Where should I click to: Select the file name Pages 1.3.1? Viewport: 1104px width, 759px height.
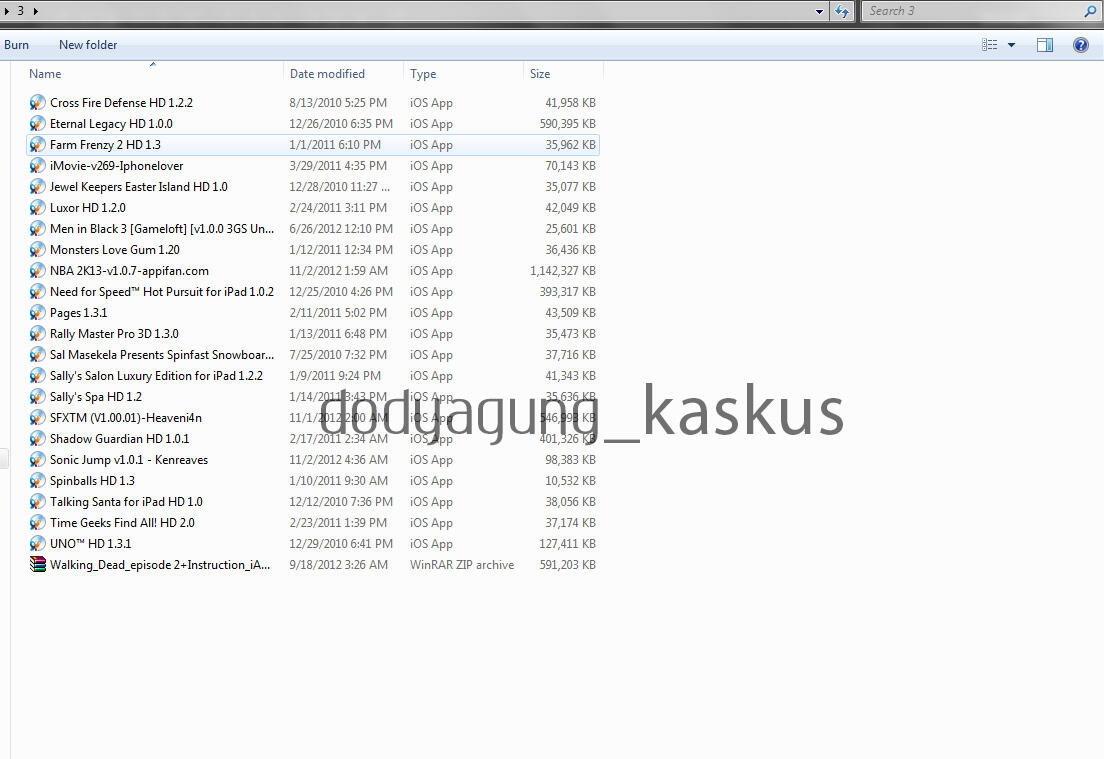pos(78,313)
